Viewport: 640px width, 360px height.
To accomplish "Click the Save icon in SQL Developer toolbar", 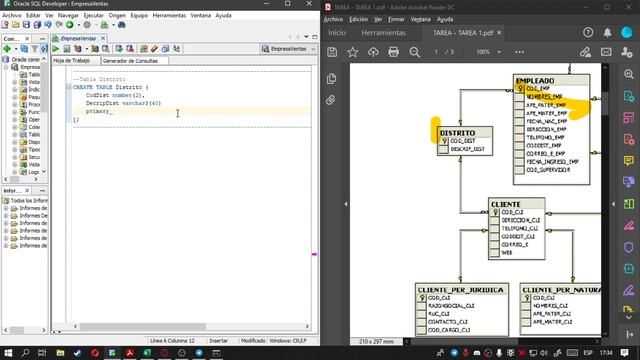I will click(x=26, y=25).
